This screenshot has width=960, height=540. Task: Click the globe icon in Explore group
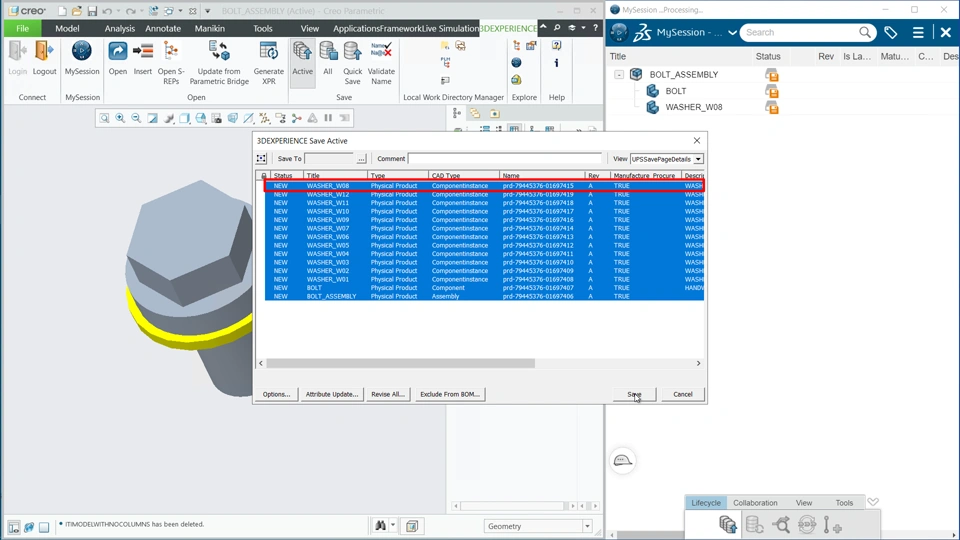516,62
